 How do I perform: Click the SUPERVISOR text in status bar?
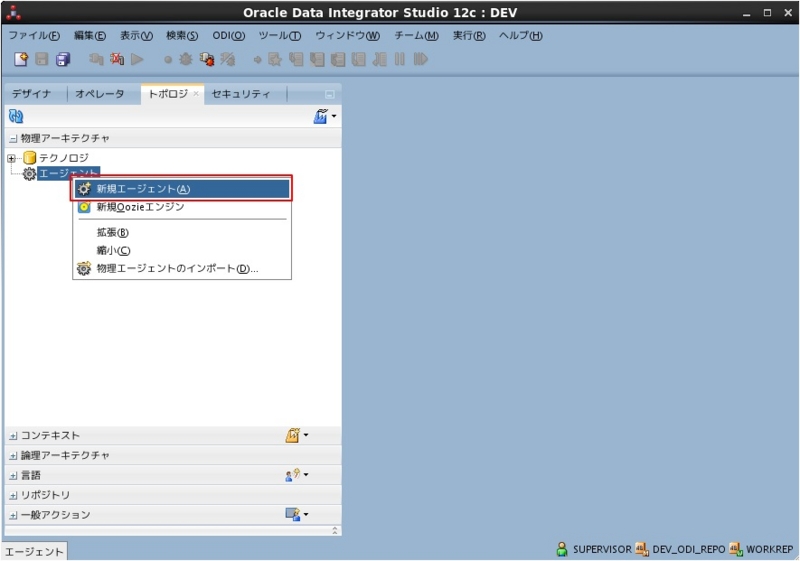click(602, 549)
